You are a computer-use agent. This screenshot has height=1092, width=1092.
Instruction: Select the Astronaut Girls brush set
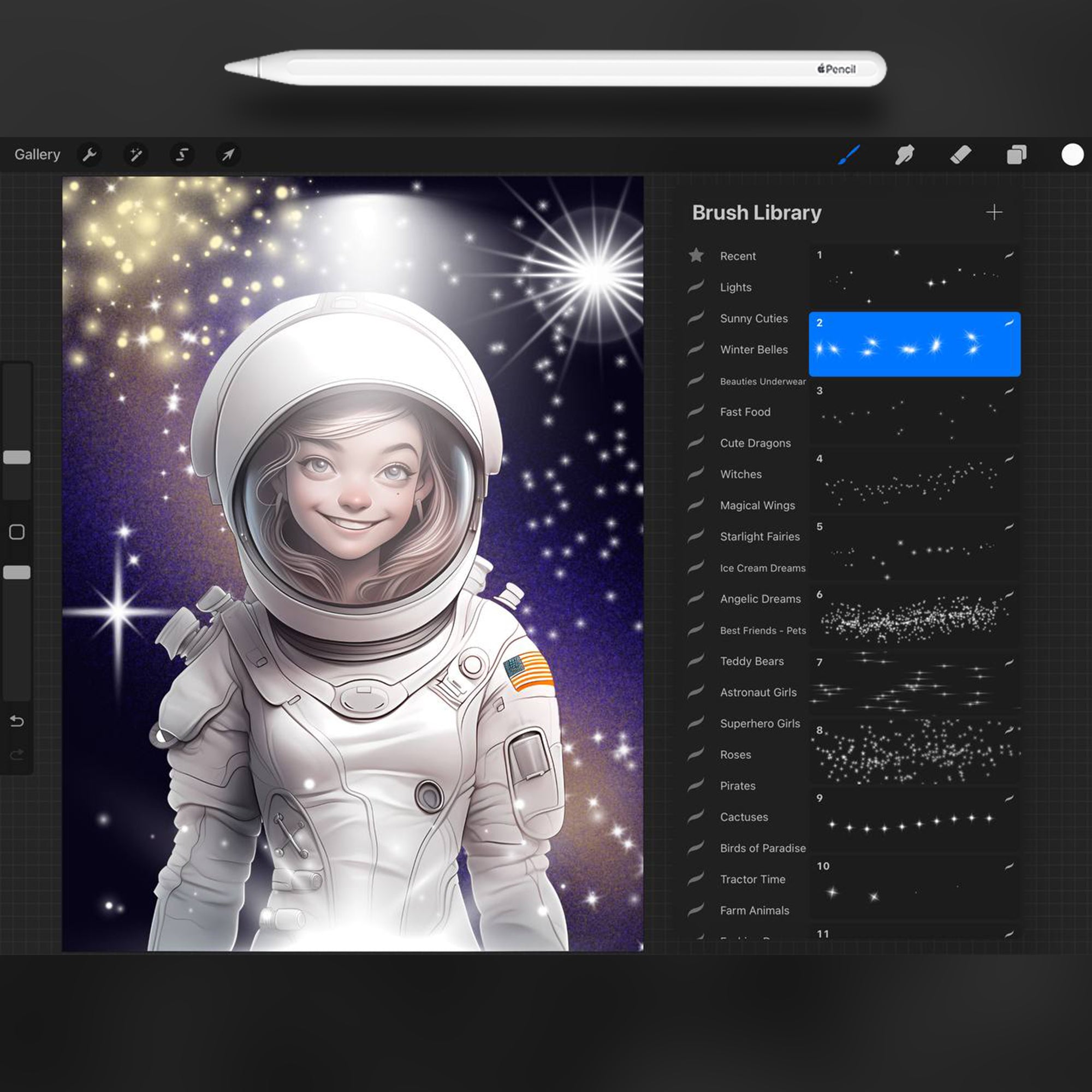(758, 692)
